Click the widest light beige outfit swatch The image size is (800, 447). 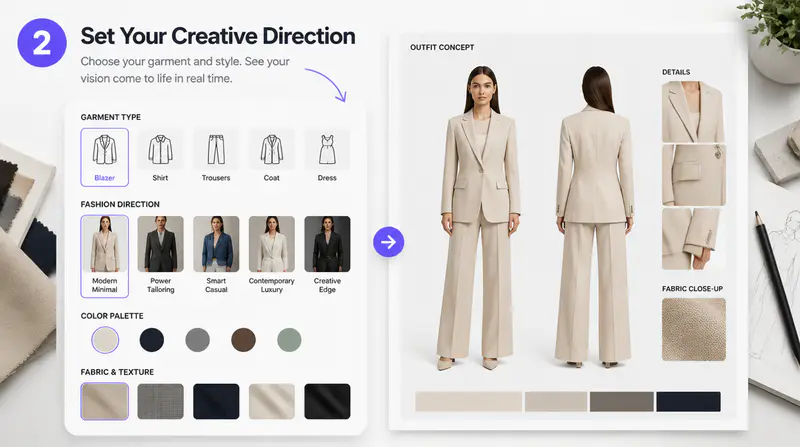pos(468,402)
